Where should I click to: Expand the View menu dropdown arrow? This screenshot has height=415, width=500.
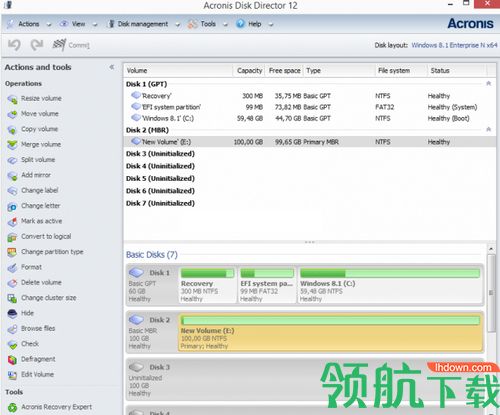coord(95,25)
